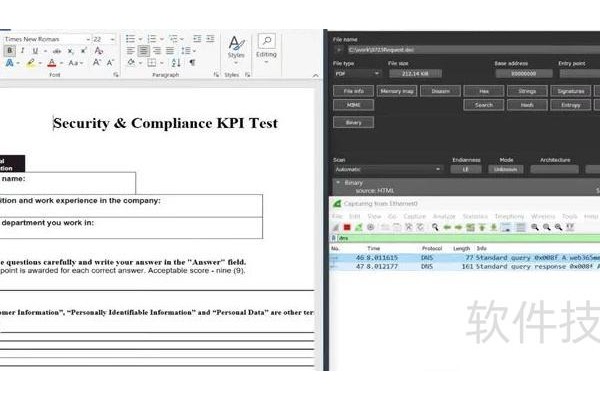Apply bullet list in Word

point(130,39)
